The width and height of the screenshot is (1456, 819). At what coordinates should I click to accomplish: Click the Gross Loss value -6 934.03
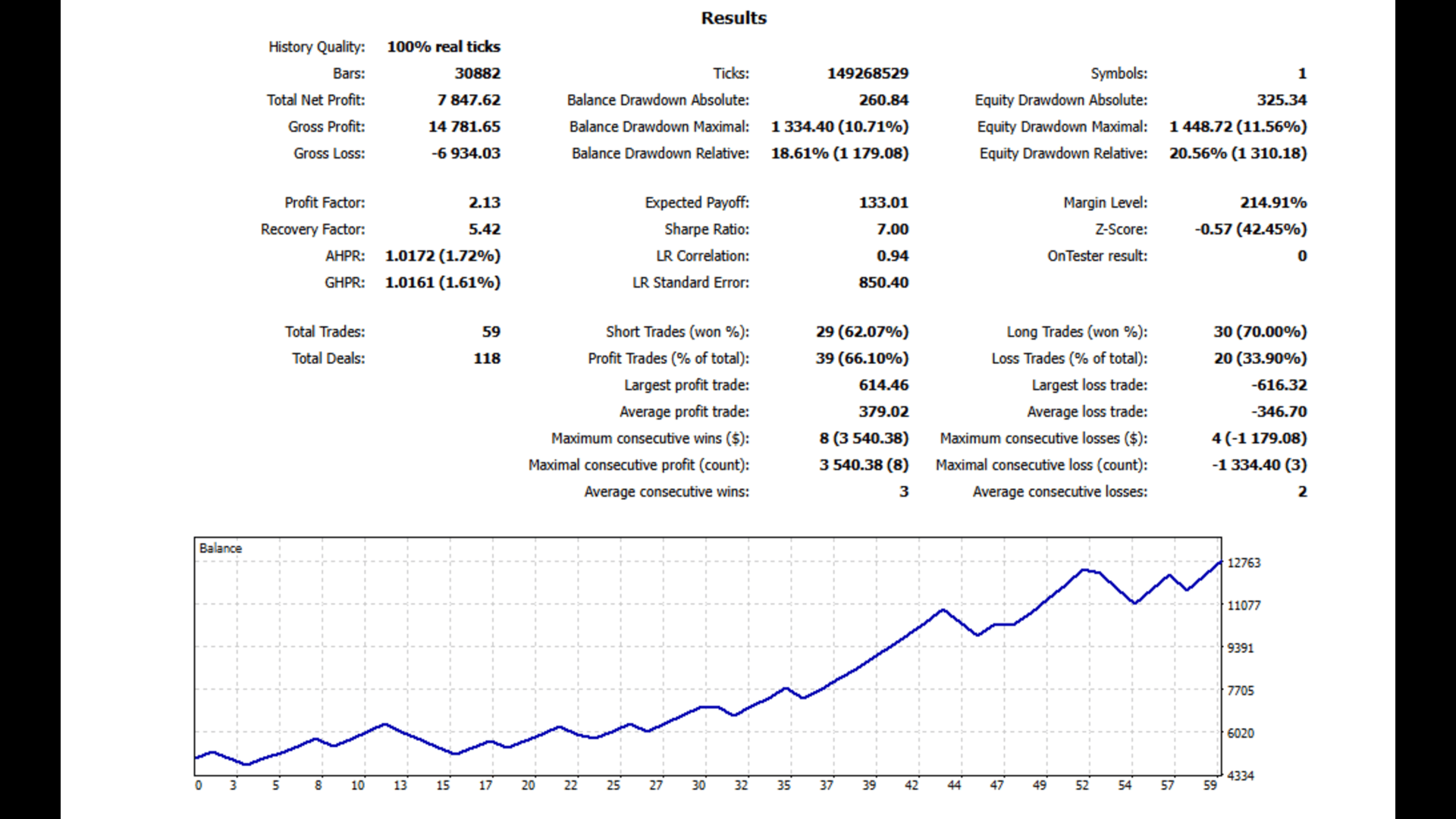click(x=466, y=153)
